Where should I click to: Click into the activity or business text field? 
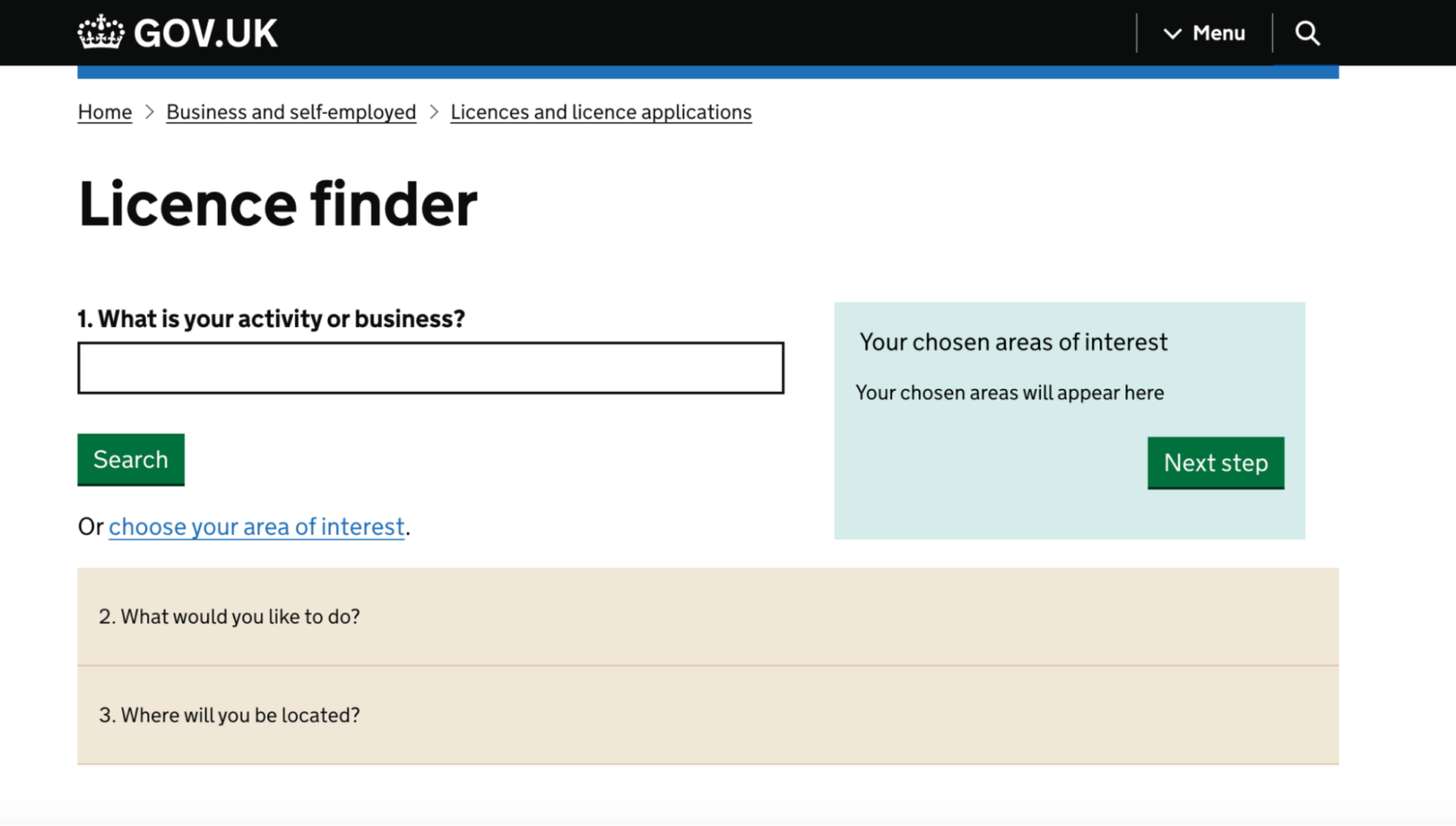click(x=429, y=367)
